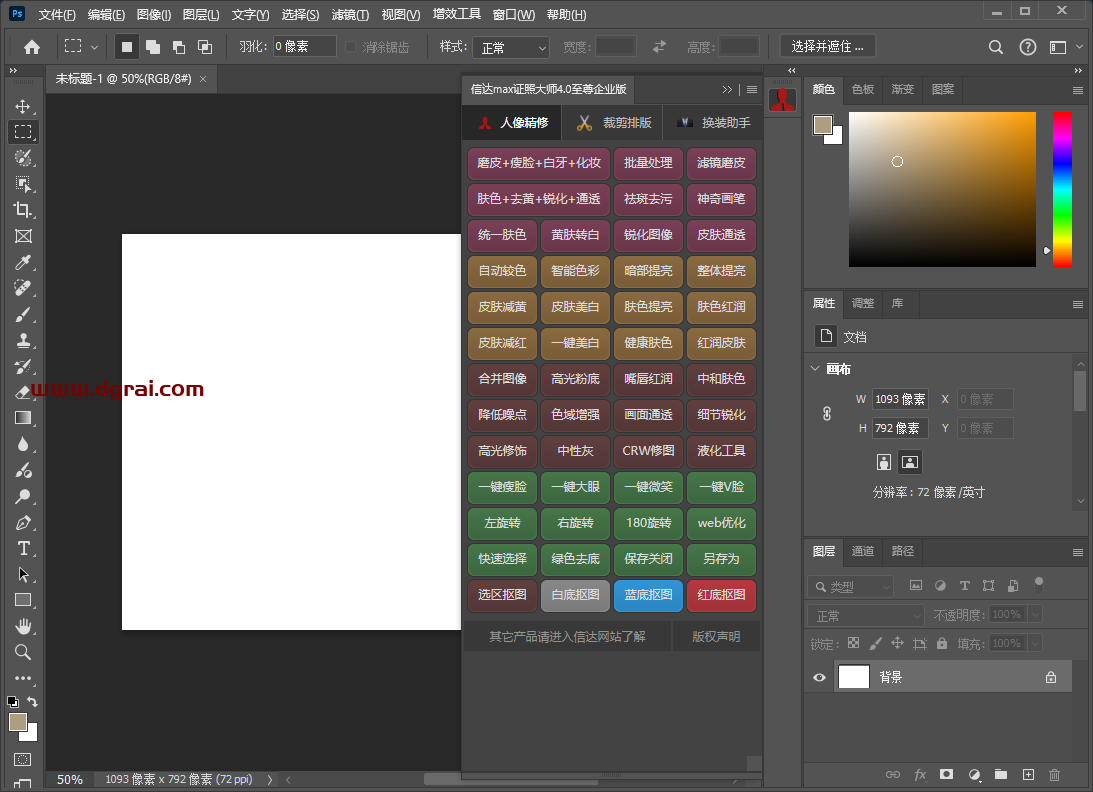Collapse the 画布 section
This screenshot has width=1093, height=792.
tap(815, 368)
